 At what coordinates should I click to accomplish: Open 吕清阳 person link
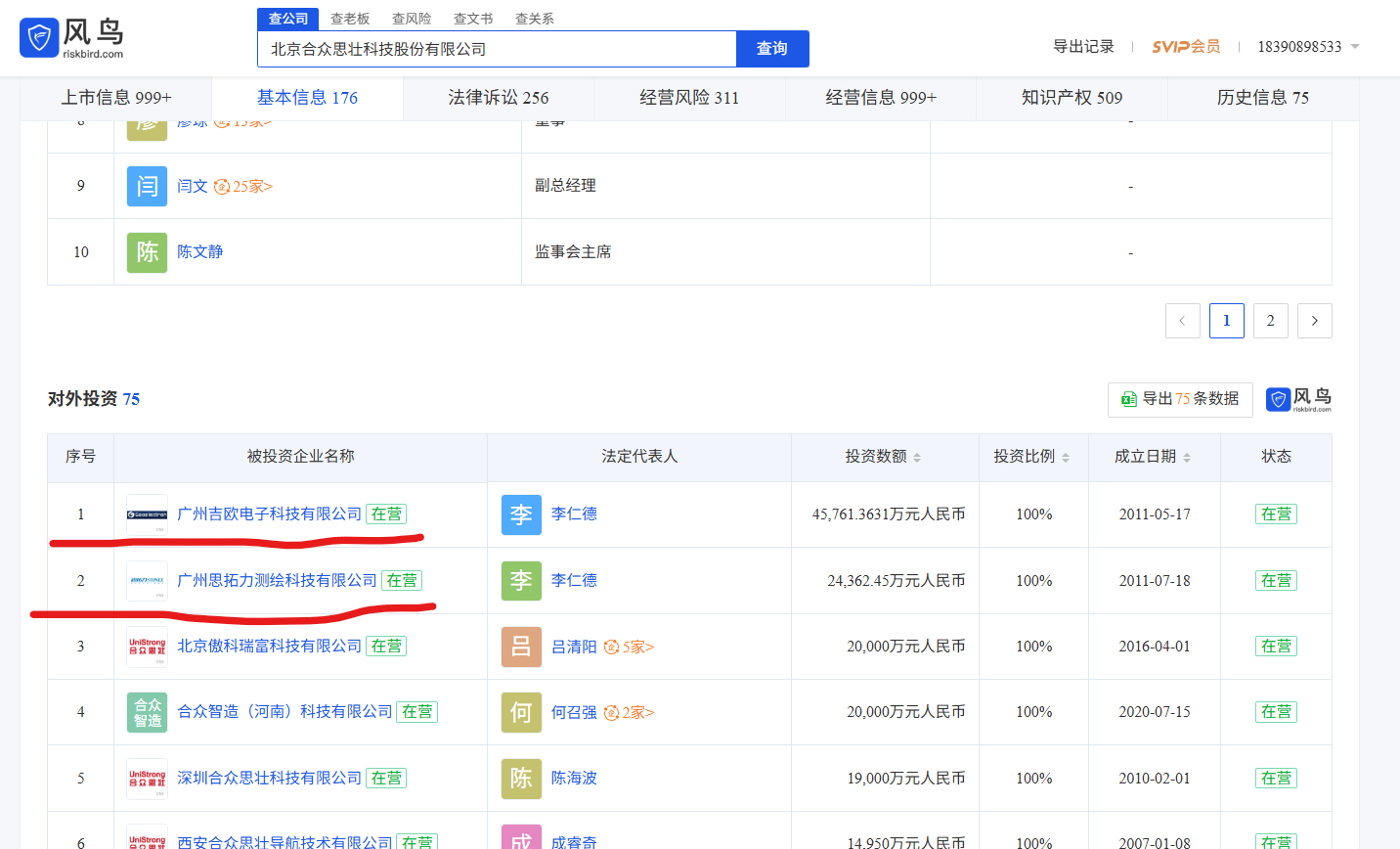click(574, 647)
